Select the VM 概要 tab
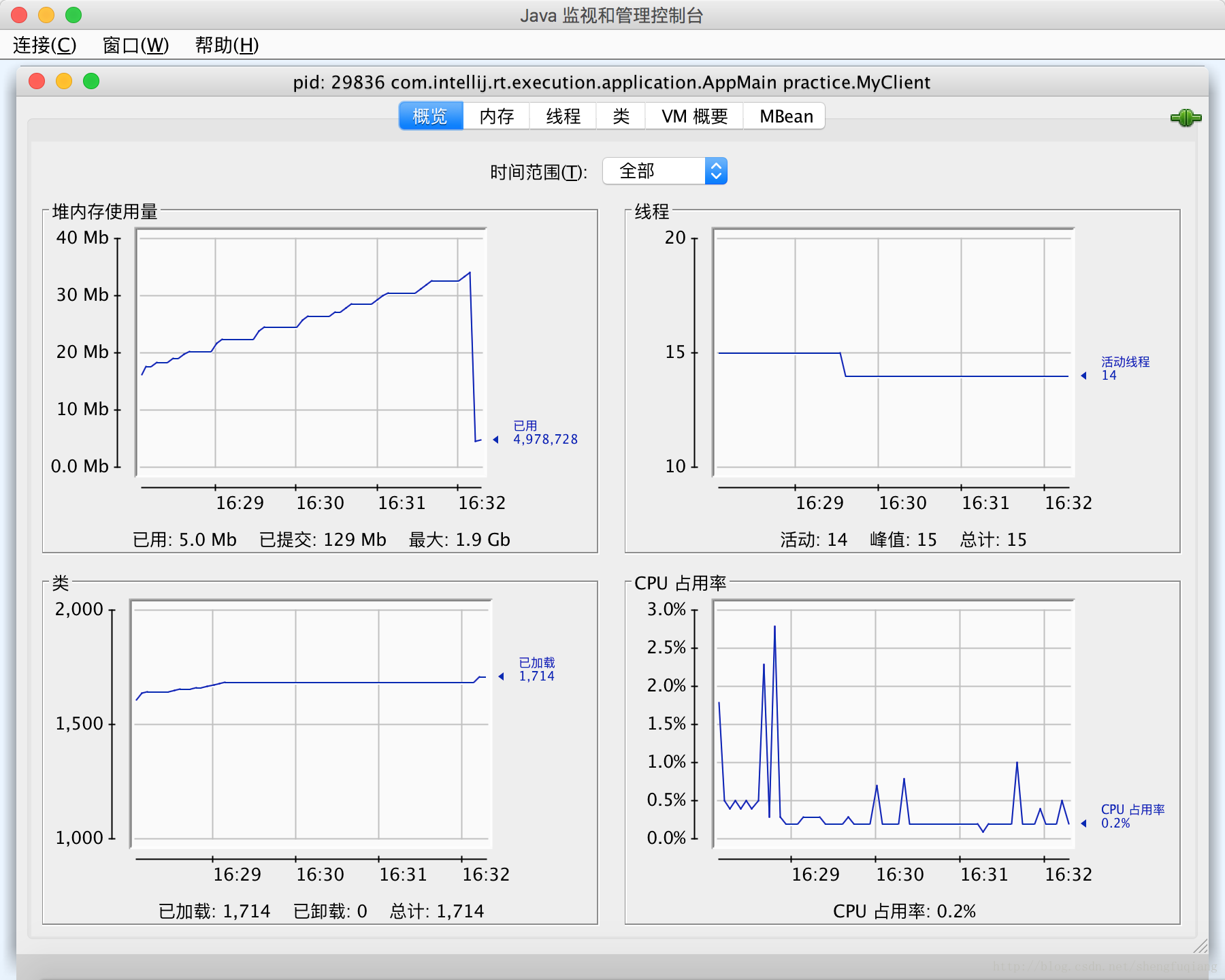1225x980 pixels. point(694,116)
